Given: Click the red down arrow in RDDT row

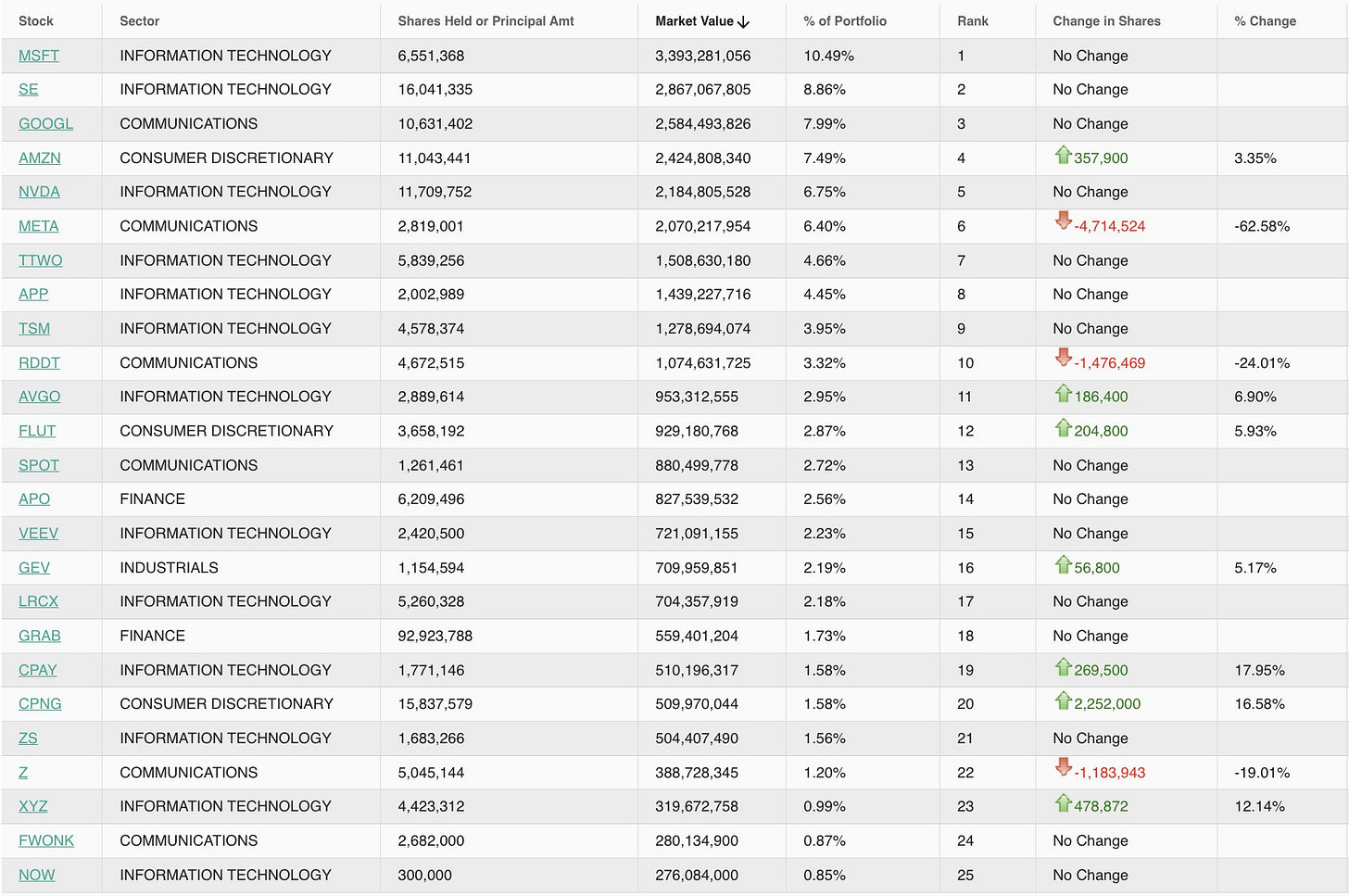Looking at the screenshot, I should pos(1063,359).
